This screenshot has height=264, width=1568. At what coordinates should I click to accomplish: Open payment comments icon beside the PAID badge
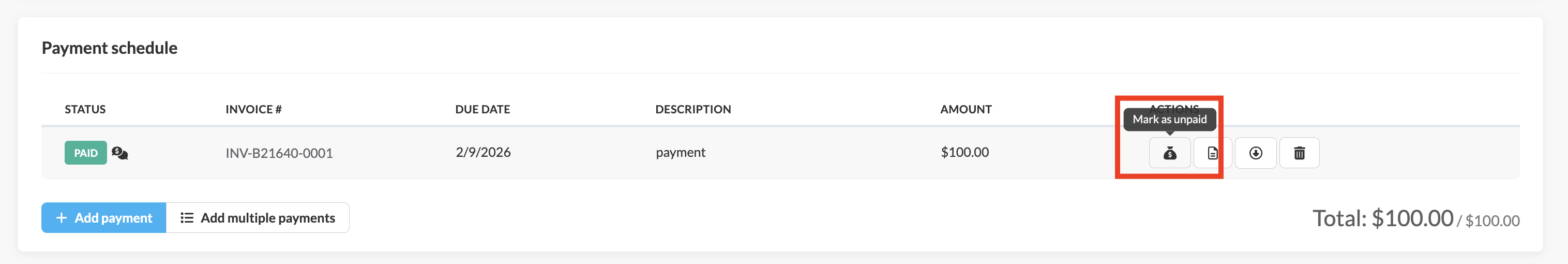click(120, 153)
